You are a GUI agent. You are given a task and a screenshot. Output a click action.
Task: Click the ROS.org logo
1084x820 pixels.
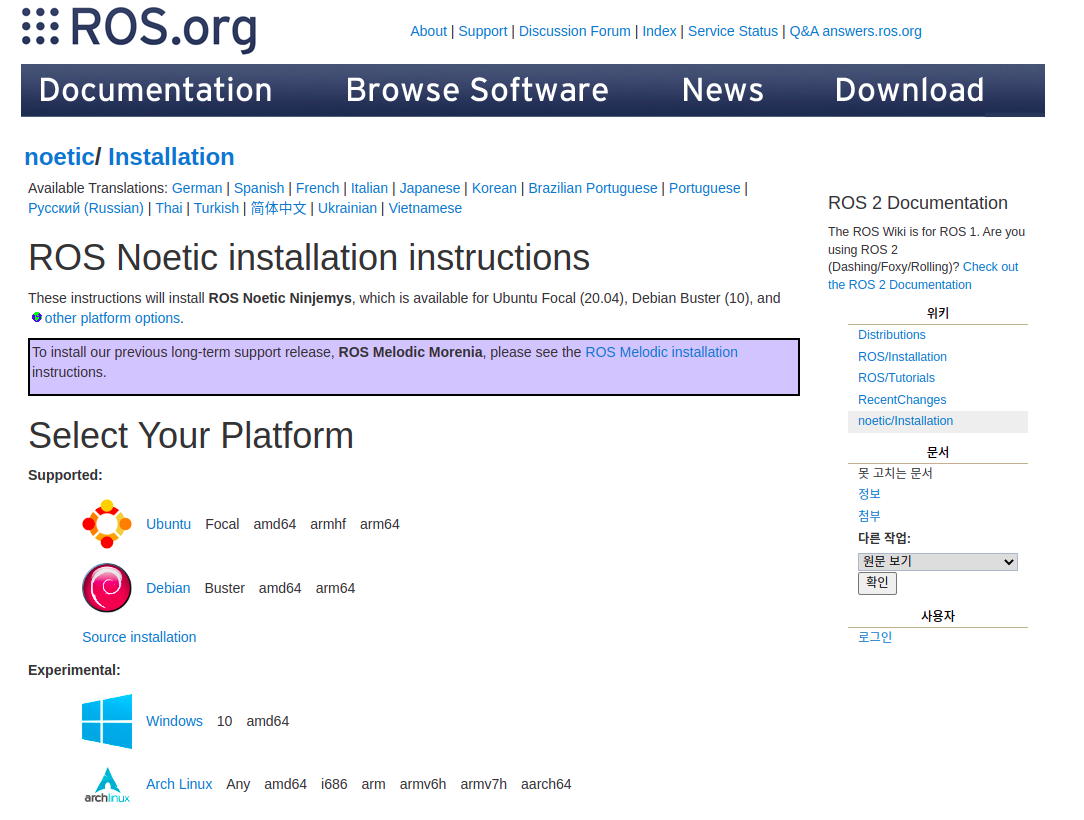tap(139, 30)
